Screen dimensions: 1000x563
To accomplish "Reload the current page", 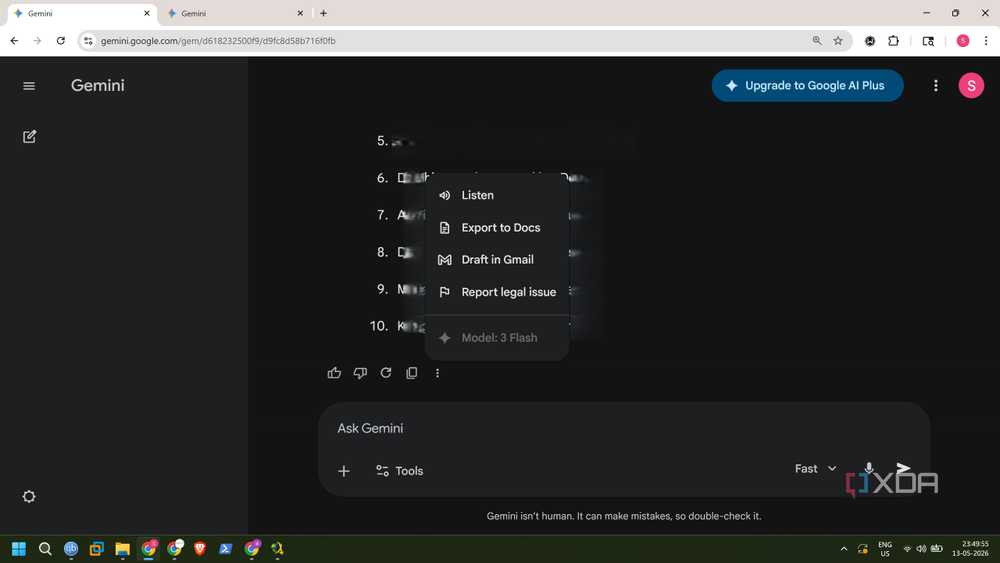I will (x=61, y=41).
